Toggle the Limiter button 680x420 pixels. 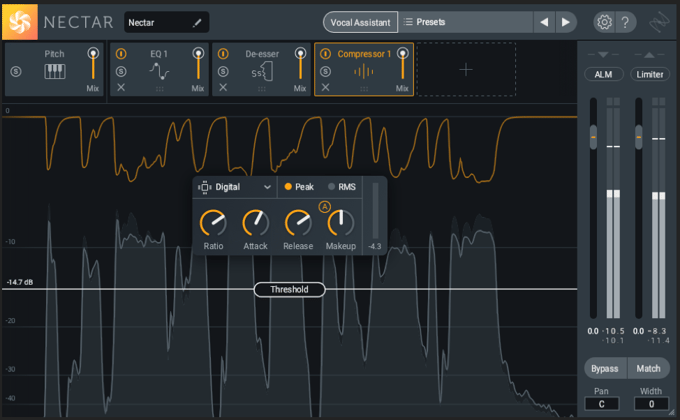coord(650,74)
